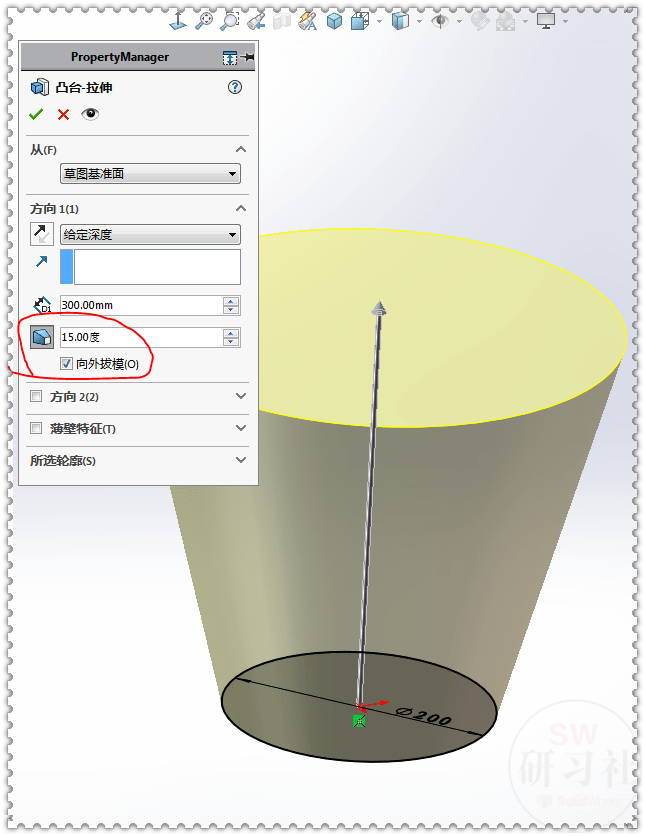Image resolution: width=645 pixels, height=836 pixels.
Task: Toggle detailed preview eye icon
Action: click(90, 114)
